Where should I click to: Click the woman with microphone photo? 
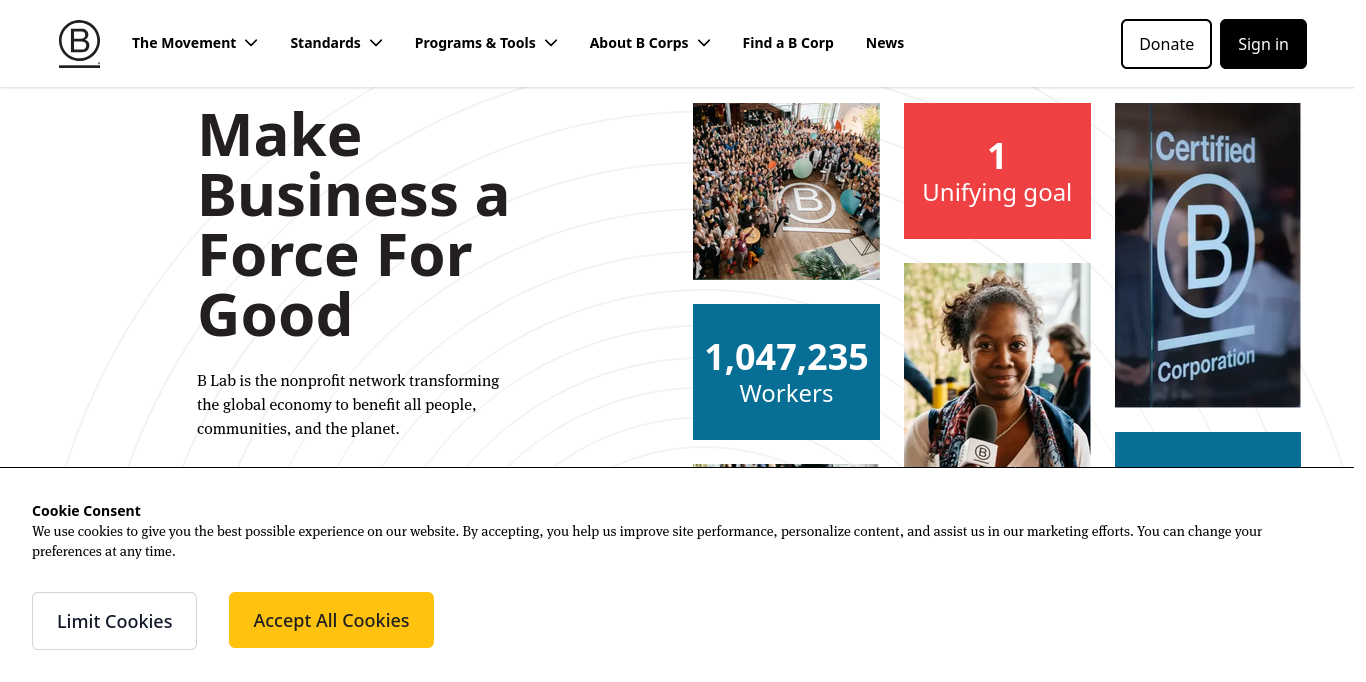[x=997, y=365]
